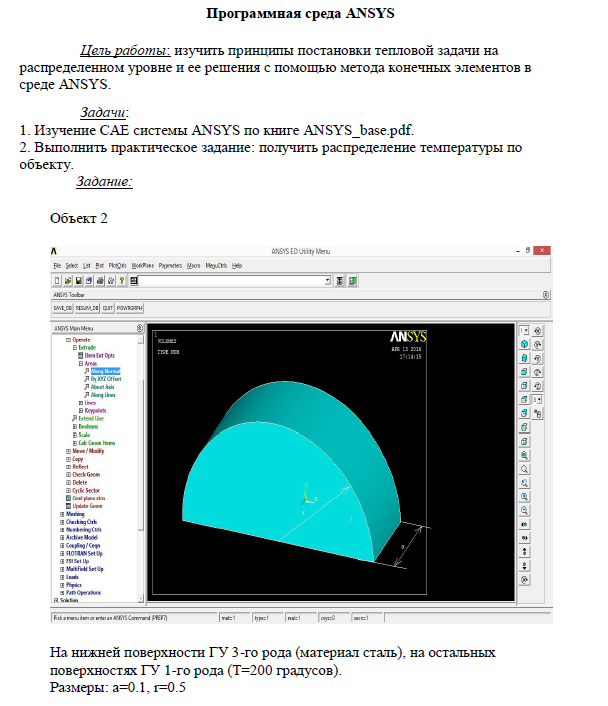Image resolution: width=608 pixels, height=706 pixels.
Task: Expand the Booleans tree node
Action: (x=75, y=426)
